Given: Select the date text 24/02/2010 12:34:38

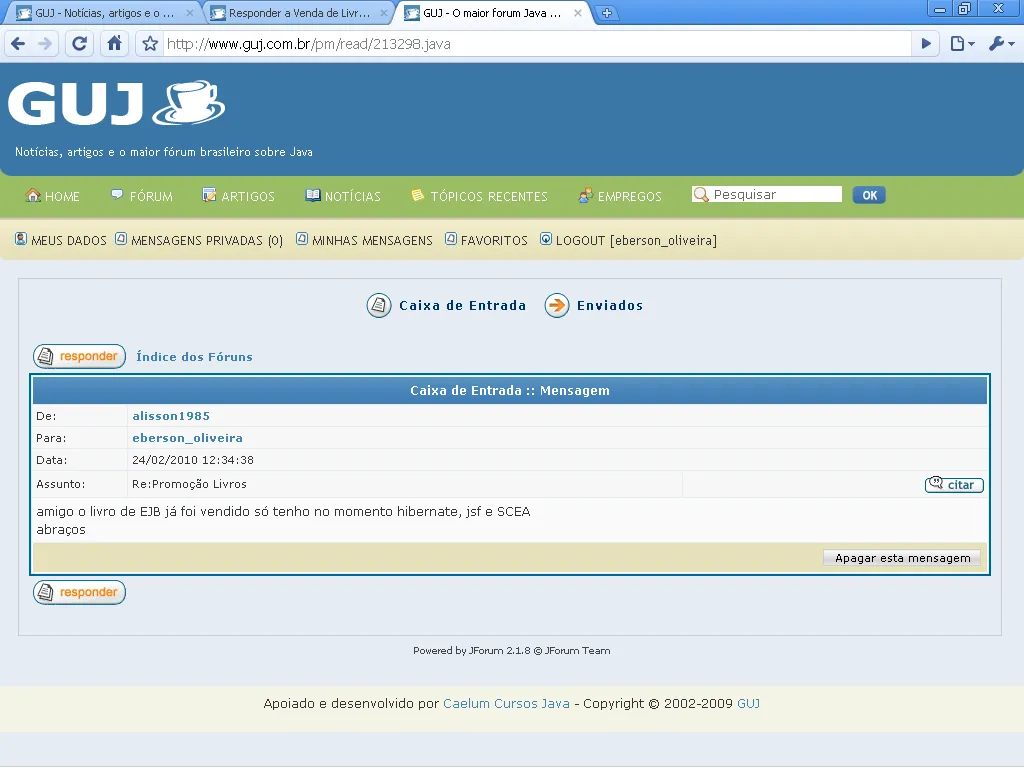Looking at the screenshot, I should coord(193,460).
